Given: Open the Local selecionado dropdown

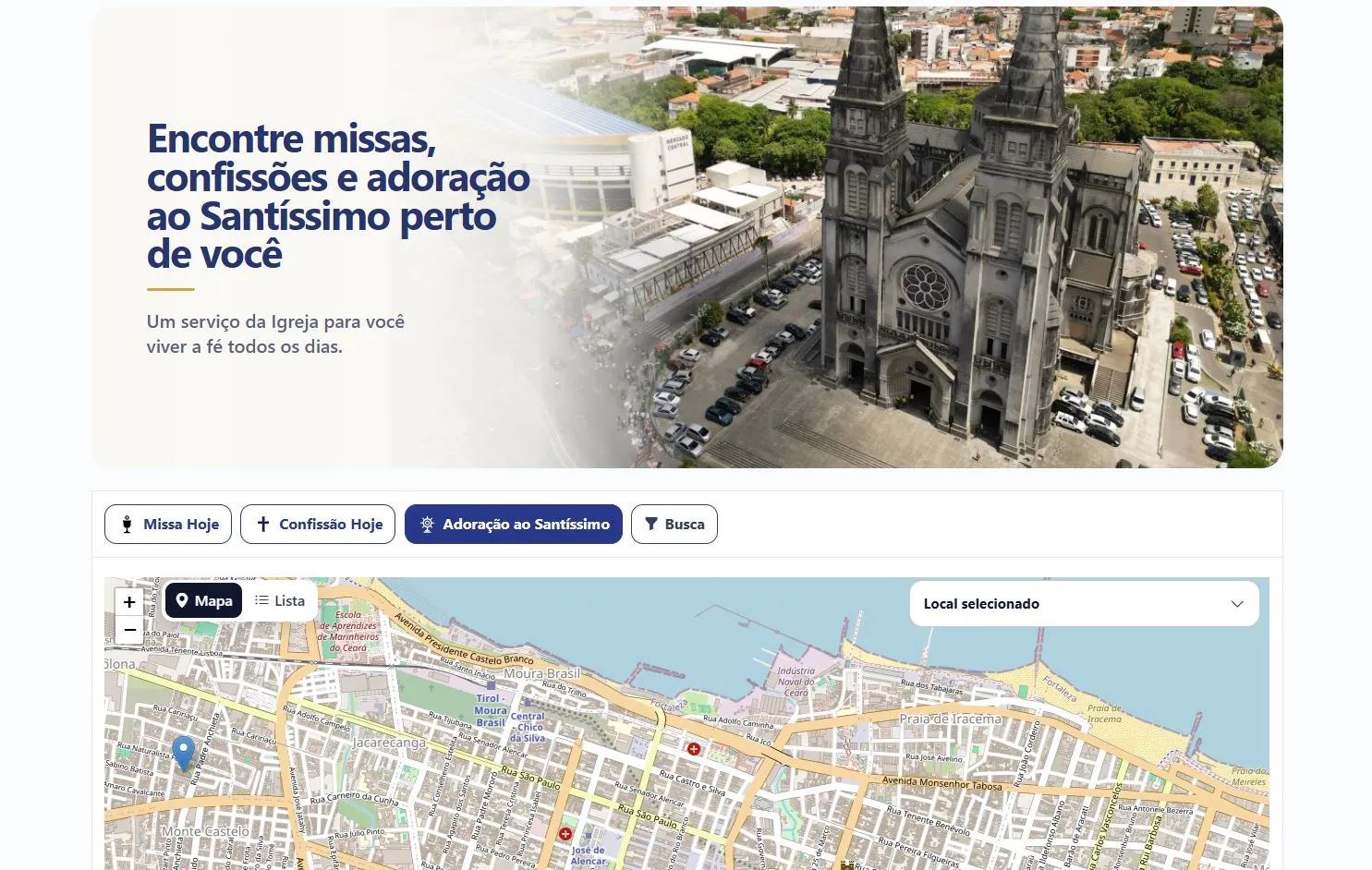Looking at the screenshot, I should pos(1084,603).
